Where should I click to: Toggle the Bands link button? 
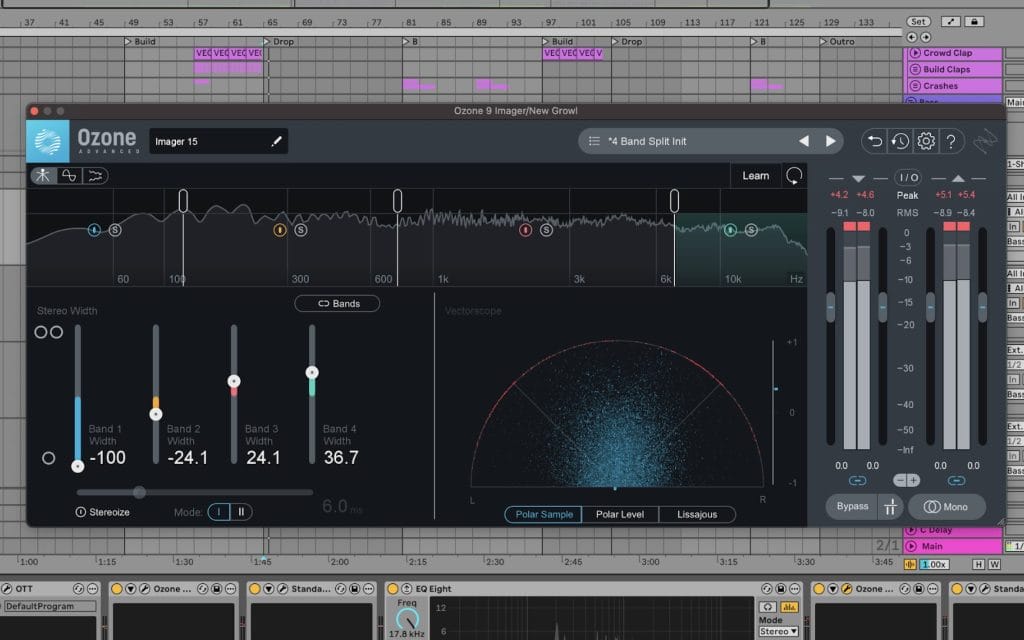337,303
